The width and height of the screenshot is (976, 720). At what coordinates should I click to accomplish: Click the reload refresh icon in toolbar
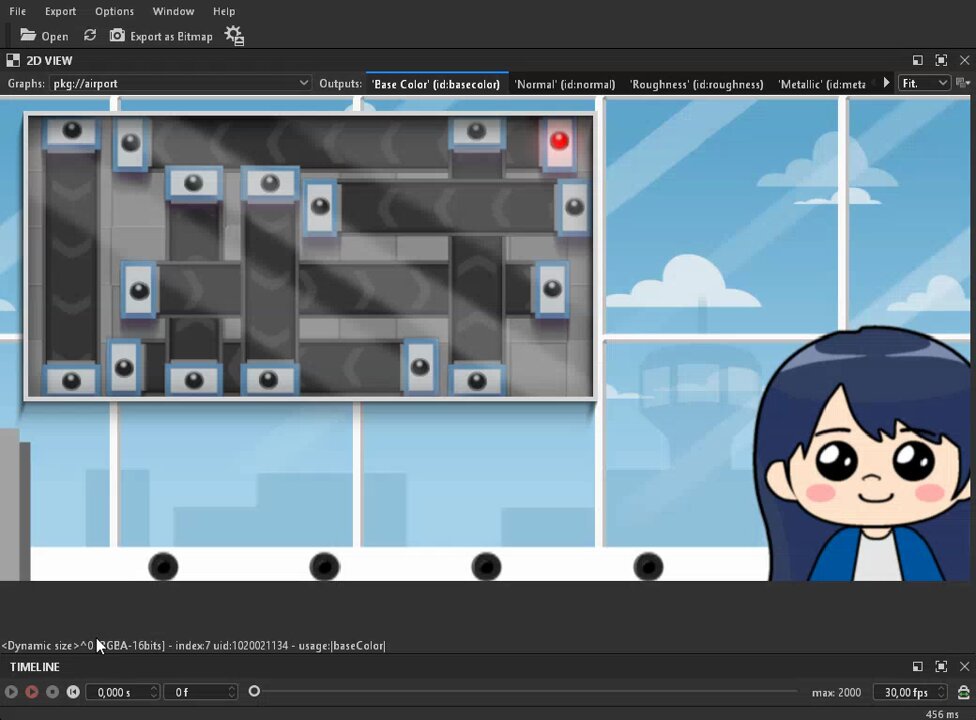(x=90, y=35)
